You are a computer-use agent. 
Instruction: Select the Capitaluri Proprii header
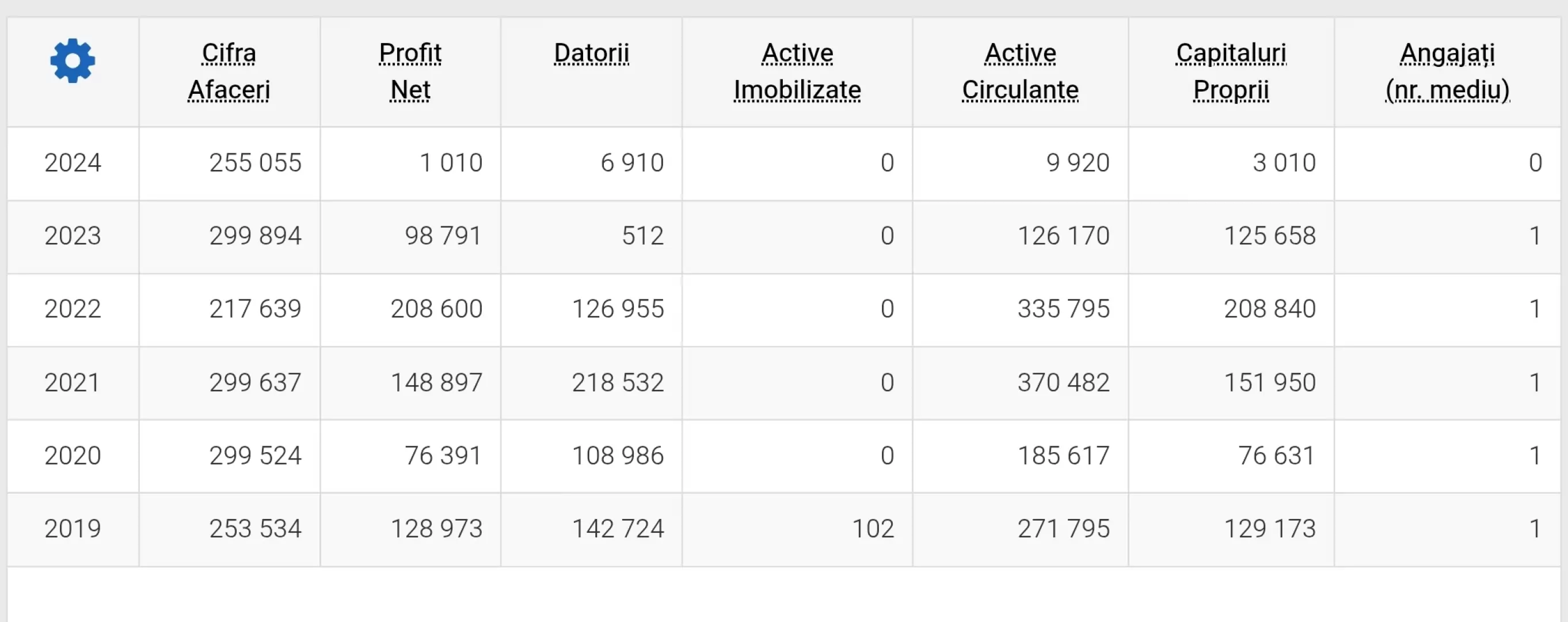pyautogui.click(x=1231, y=71)
